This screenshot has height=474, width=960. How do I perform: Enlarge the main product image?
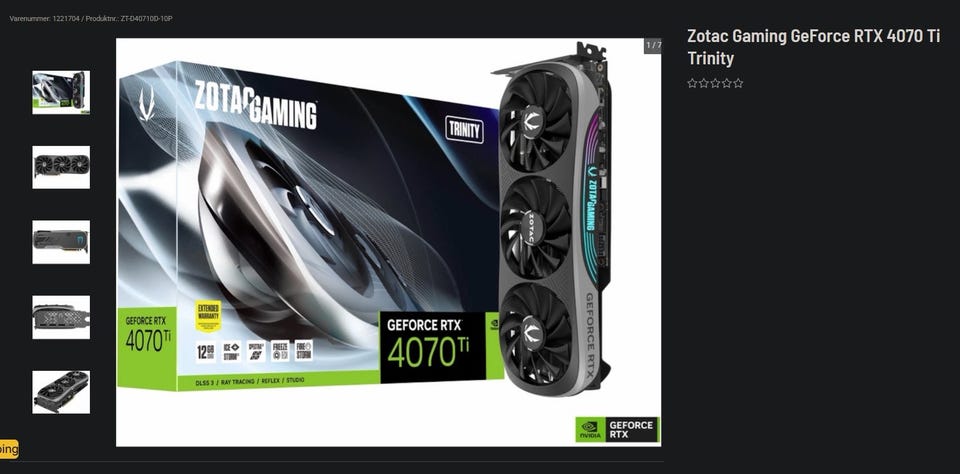(388, 243)
